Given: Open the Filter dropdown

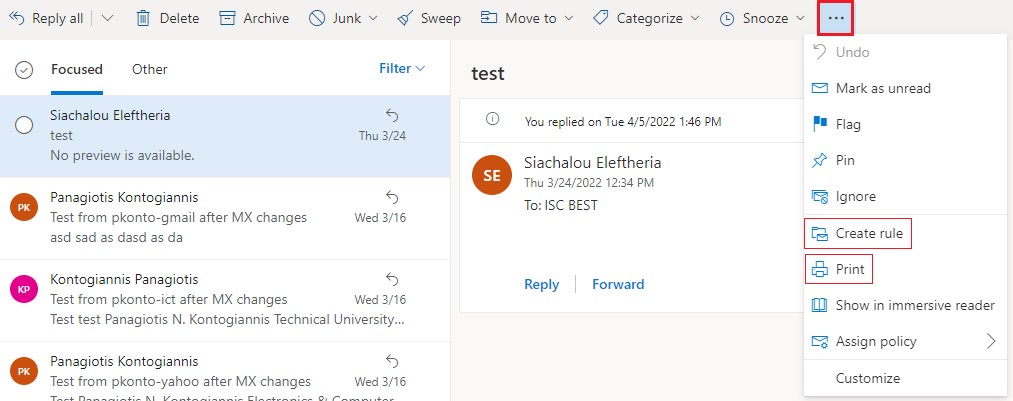Looking at the screenshot, I should coord(402,69).
